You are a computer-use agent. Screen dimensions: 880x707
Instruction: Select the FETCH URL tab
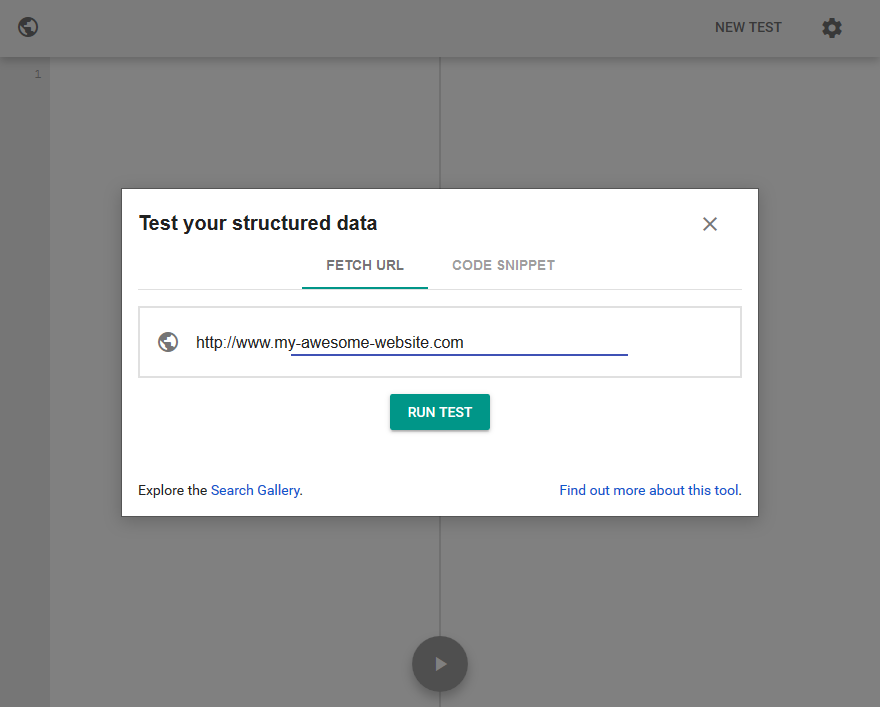pyautogui.click(x=365, y=265)
